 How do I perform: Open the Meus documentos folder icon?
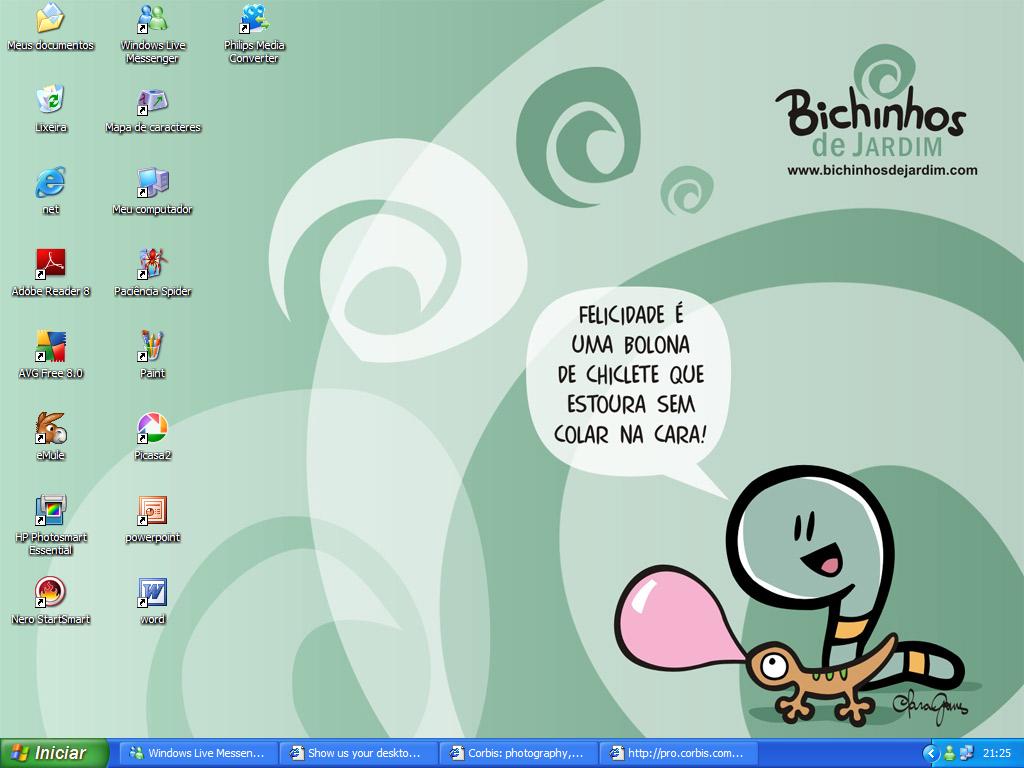point(50,19)
